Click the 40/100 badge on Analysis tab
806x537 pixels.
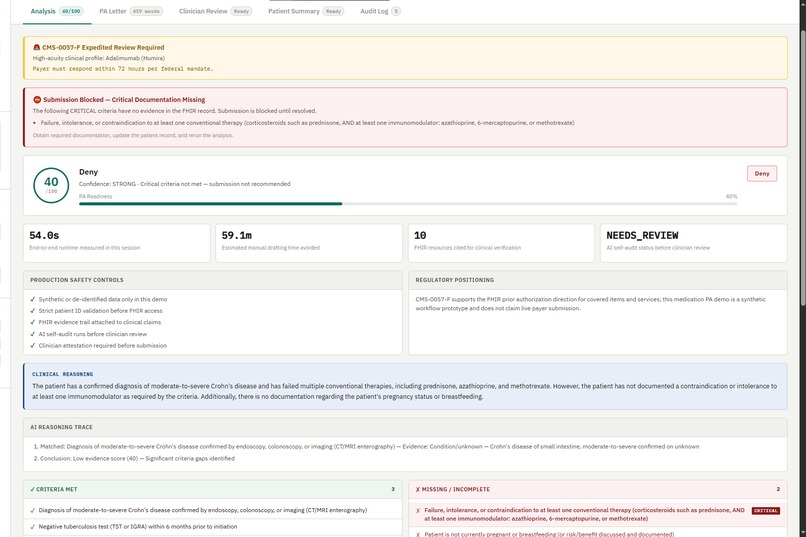point(71,11)
